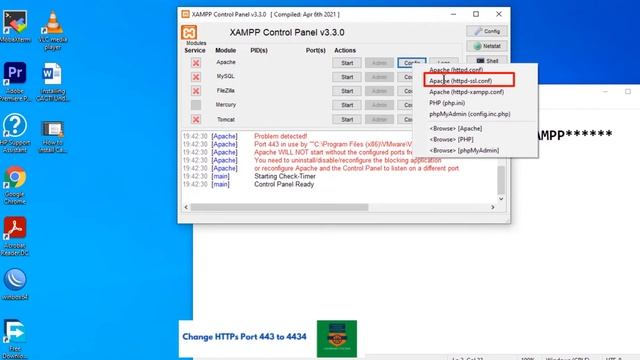Open Shell from XAMPP side buttons
The image size is (640, 360).
[487, 60]
